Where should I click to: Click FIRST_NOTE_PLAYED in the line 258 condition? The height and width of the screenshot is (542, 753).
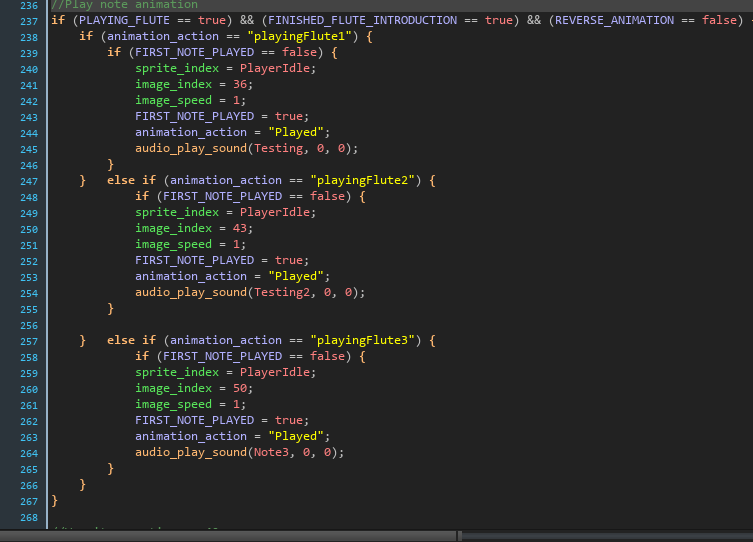coord(223,356)
